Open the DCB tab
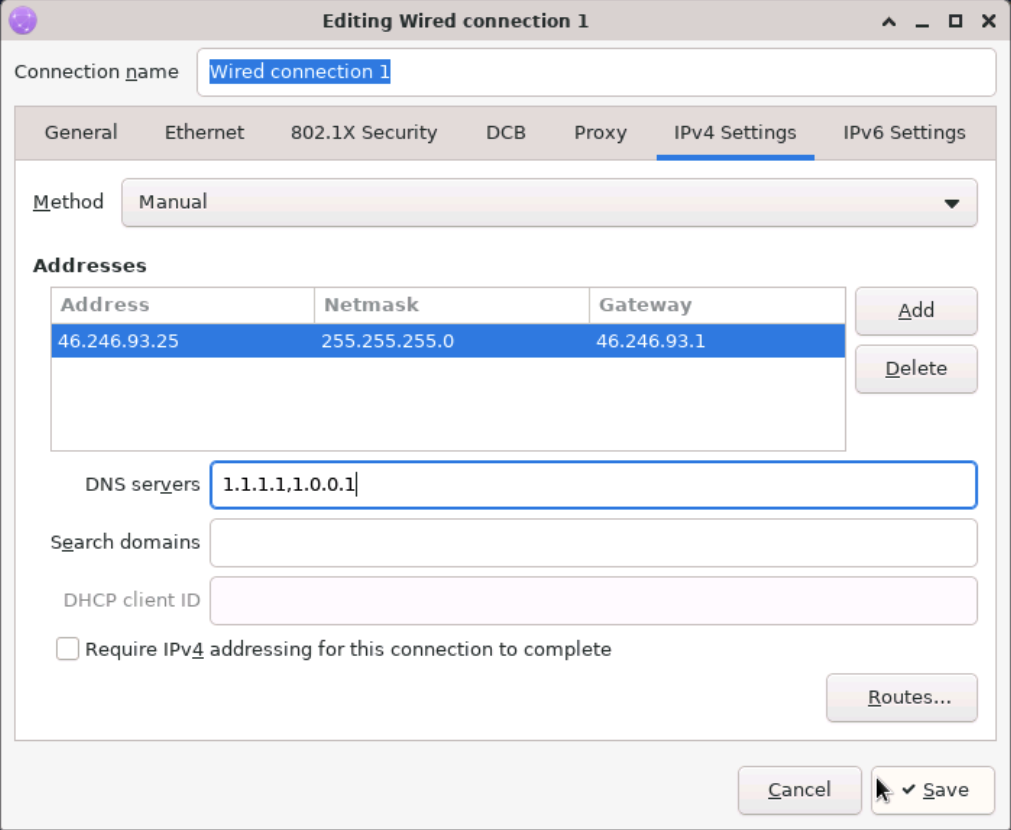Viewport: 1011px width, 830px height. (505, 132)
